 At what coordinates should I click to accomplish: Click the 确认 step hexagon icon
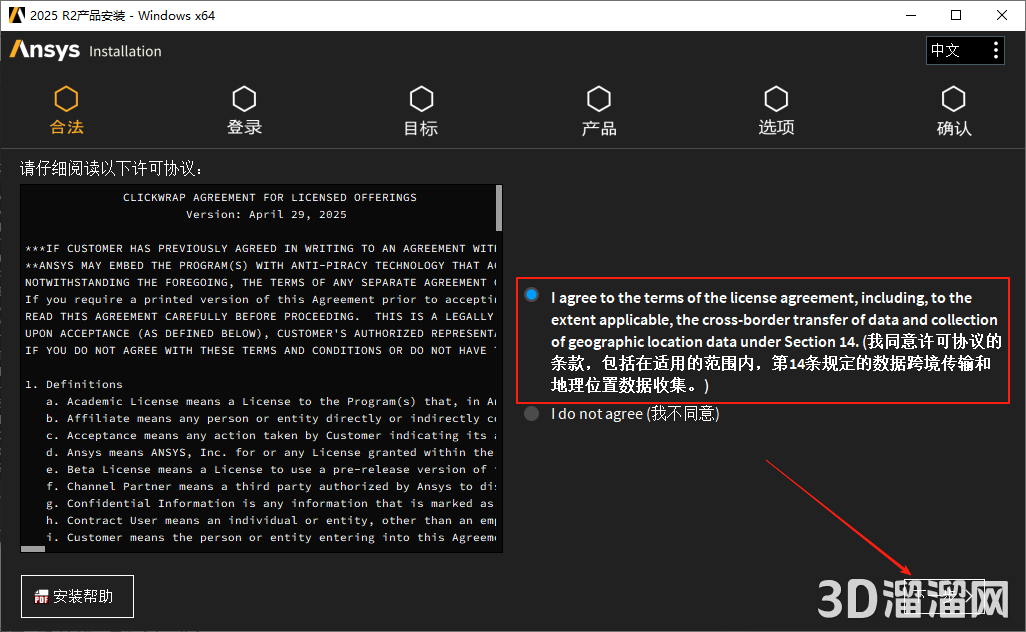click(953, 99)
